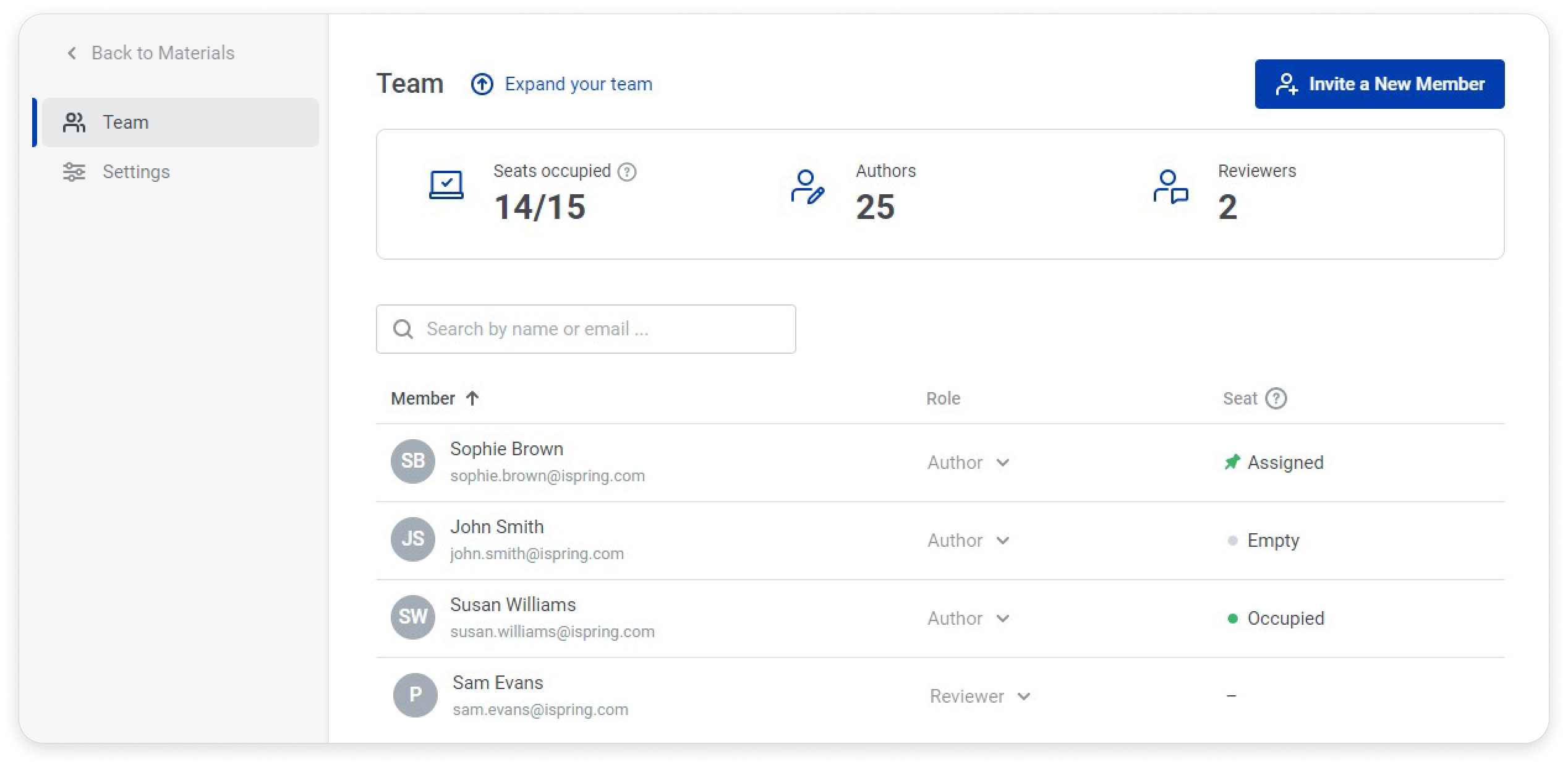The height and width of the screenshot is (767, 1568).
Task: Click sam.evans@ispring.com email
Action: [x=540, y=709]
